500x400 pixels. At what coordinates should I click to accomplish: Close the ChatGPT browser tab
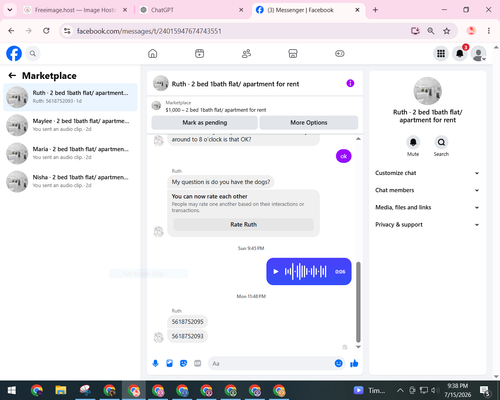click(241, 10)
